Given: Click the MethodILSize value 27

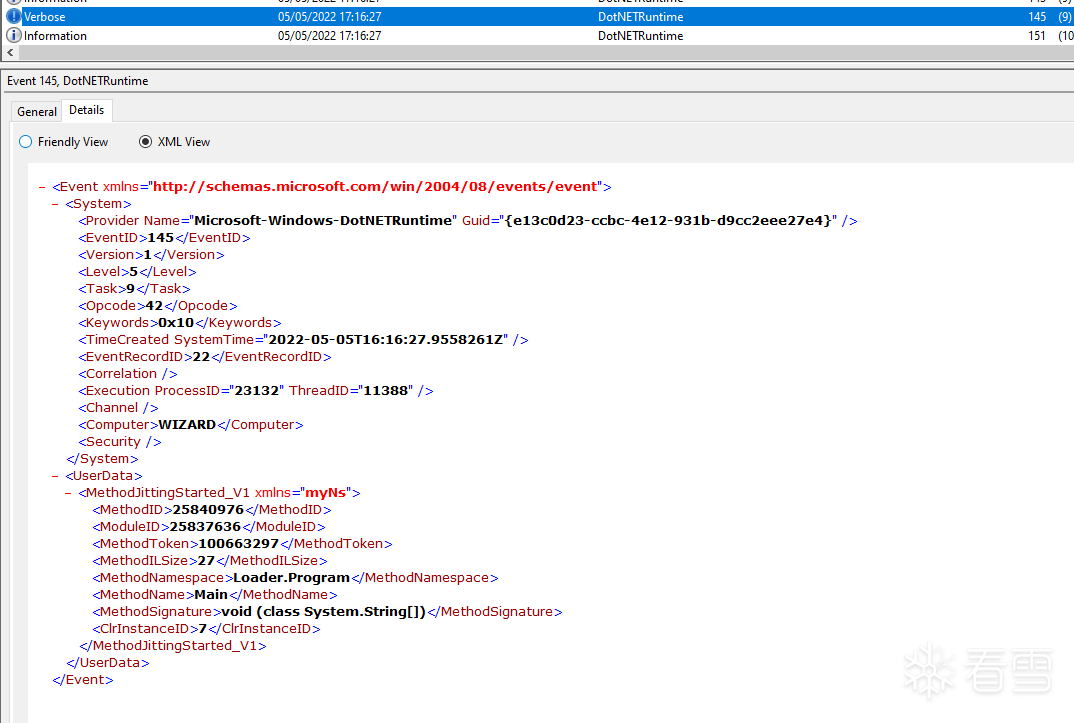Looking at the screenshot, I should [206, 561].
